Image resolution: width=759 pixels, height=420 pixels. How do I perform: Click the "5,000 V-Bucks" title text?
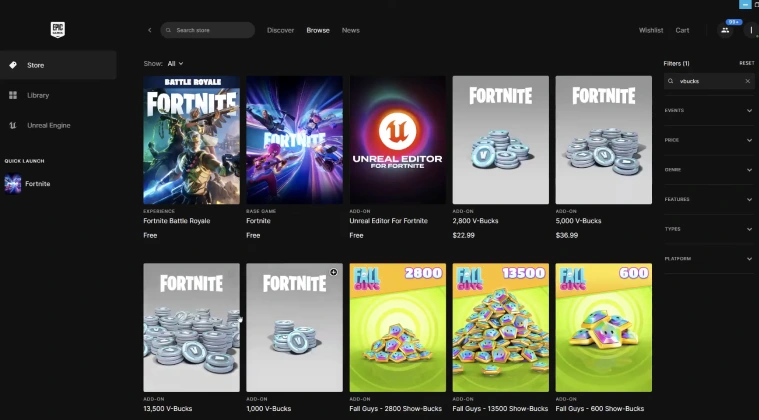[578, 221]
